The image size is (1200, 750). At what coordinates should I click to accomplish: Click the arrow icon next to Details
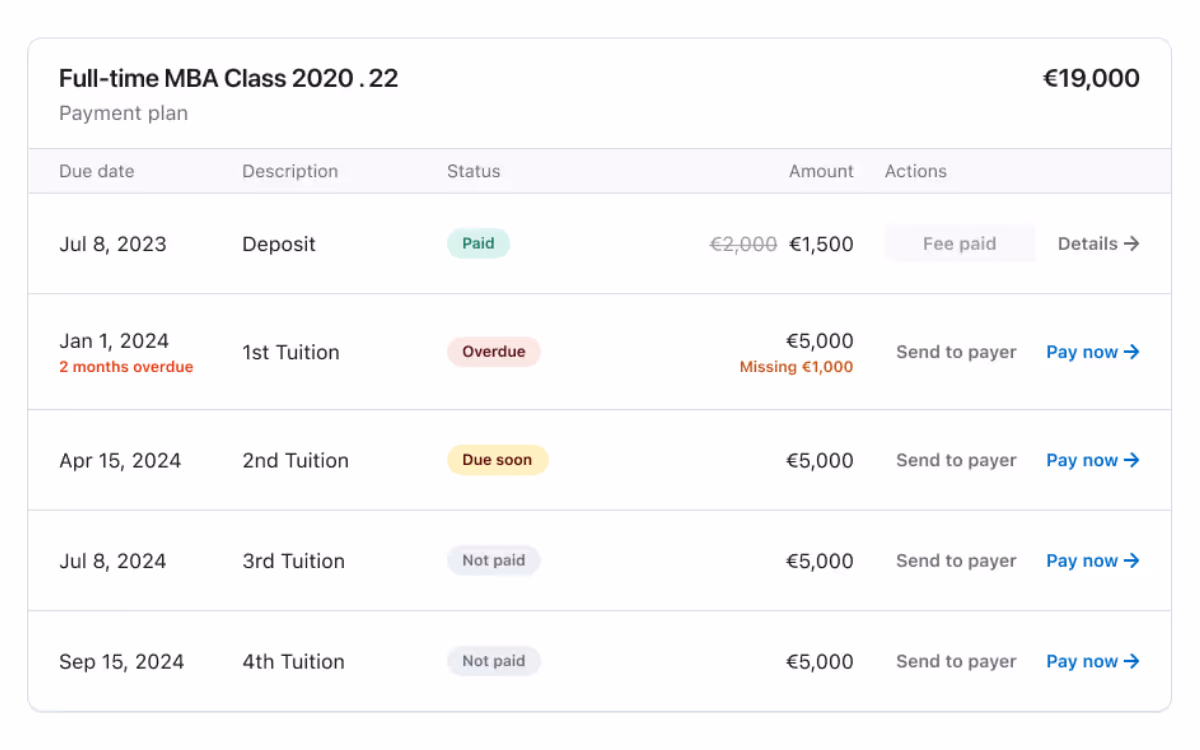(x=1132, y=243)
